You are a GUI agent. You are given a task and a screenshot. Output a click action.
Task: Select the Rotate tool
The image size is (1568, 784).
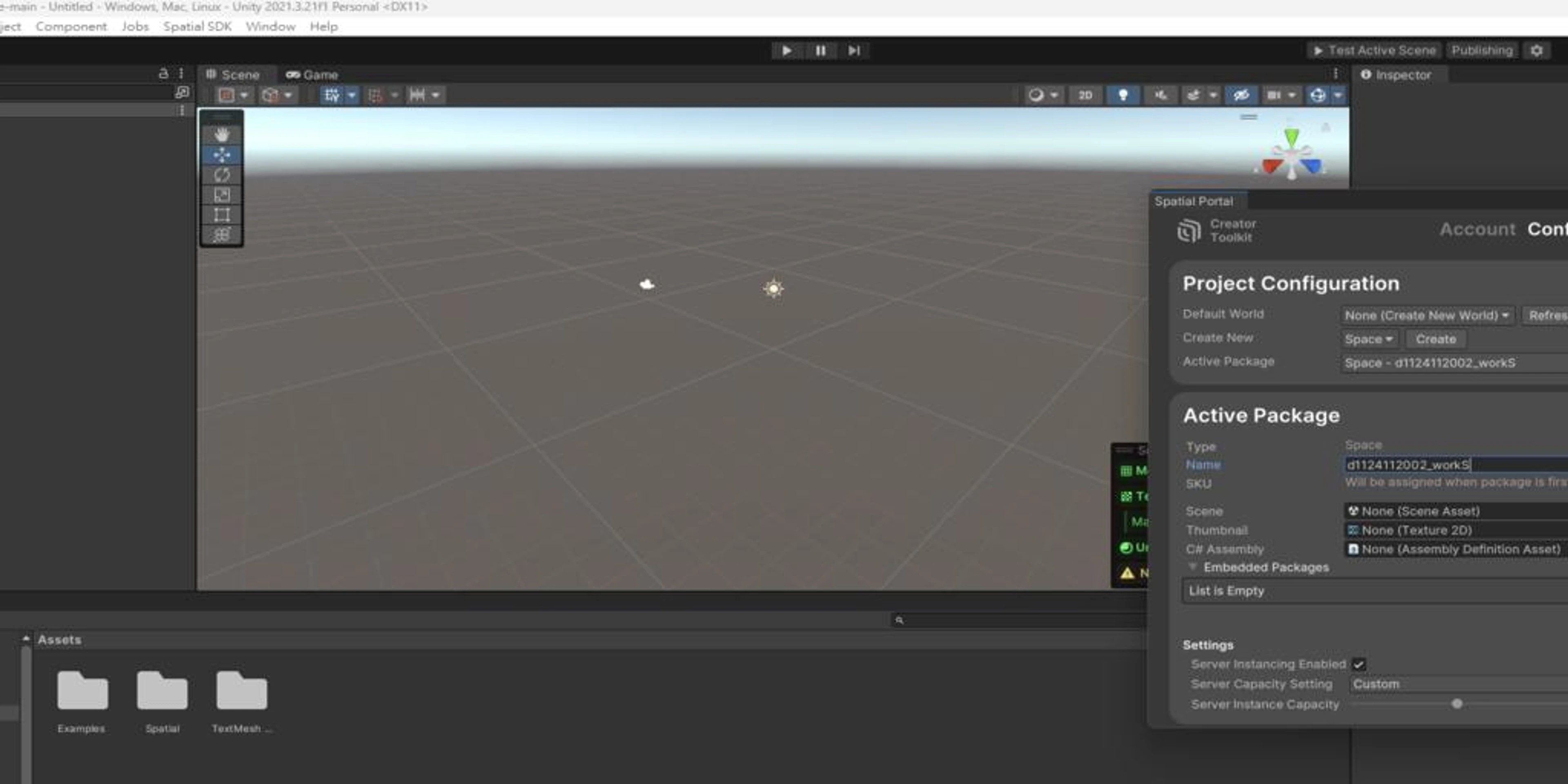tap(222, 175)
